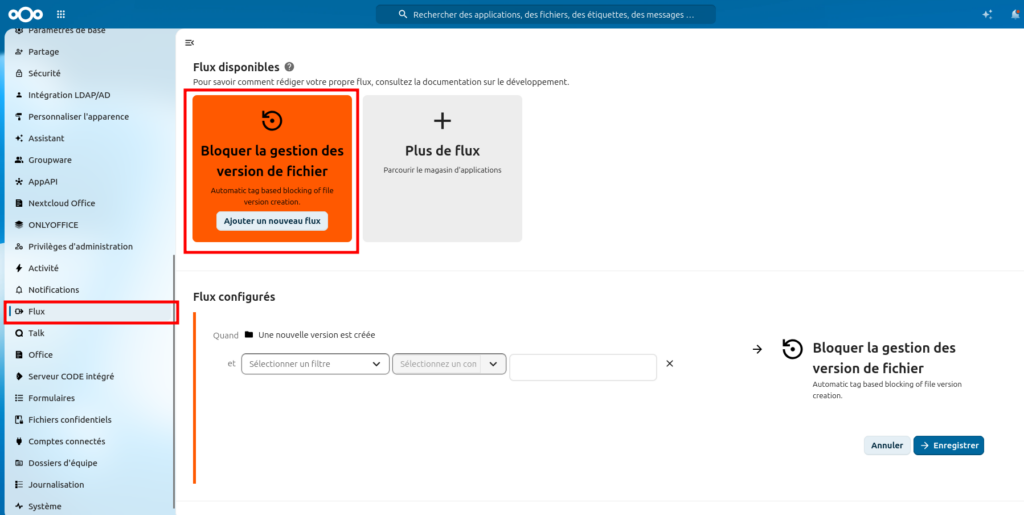
Task: Click the plus icon in Plus de flux
Action: (x=443, y=121)
